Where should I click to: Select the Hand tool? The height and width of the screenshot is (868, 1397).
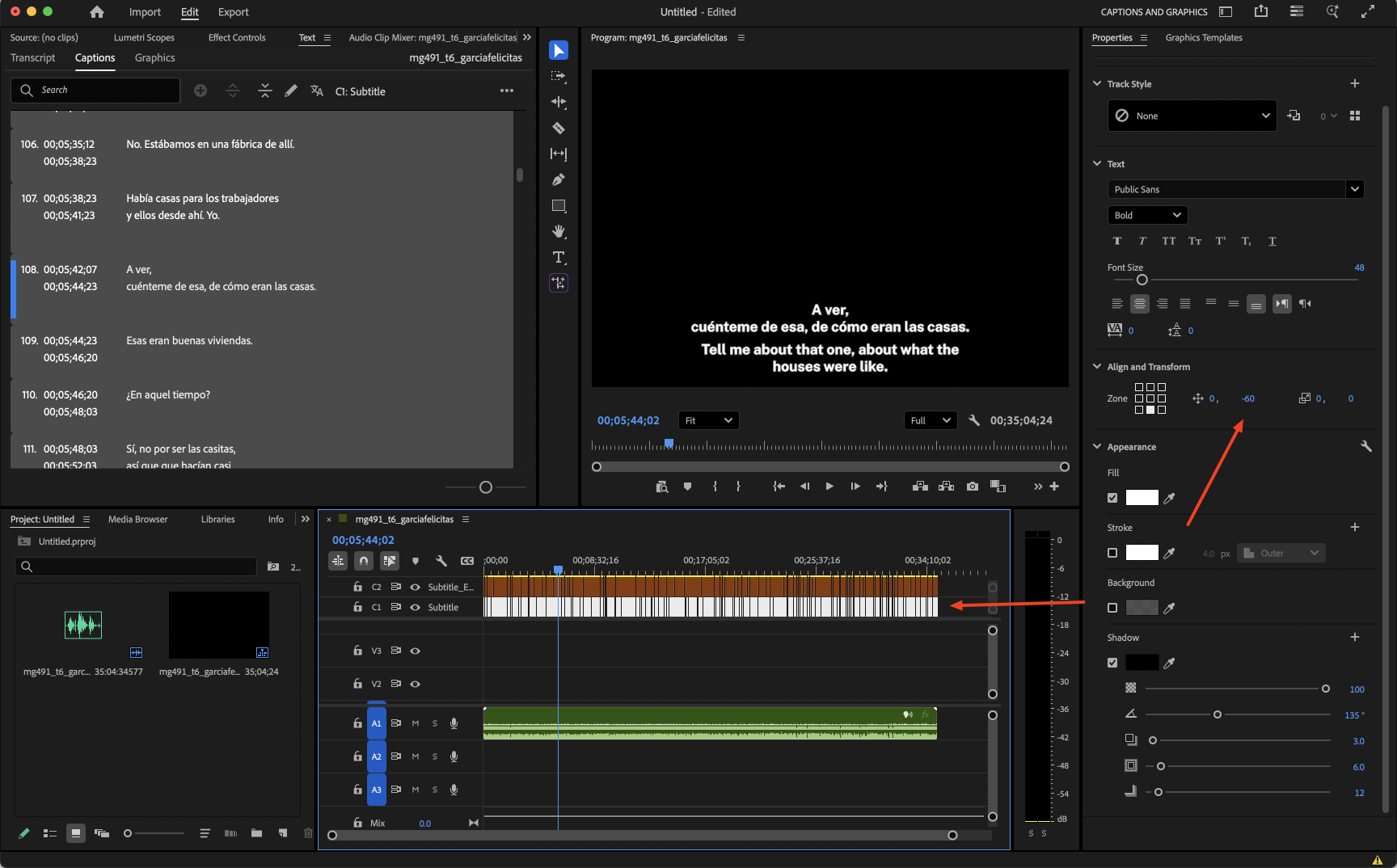559,232
